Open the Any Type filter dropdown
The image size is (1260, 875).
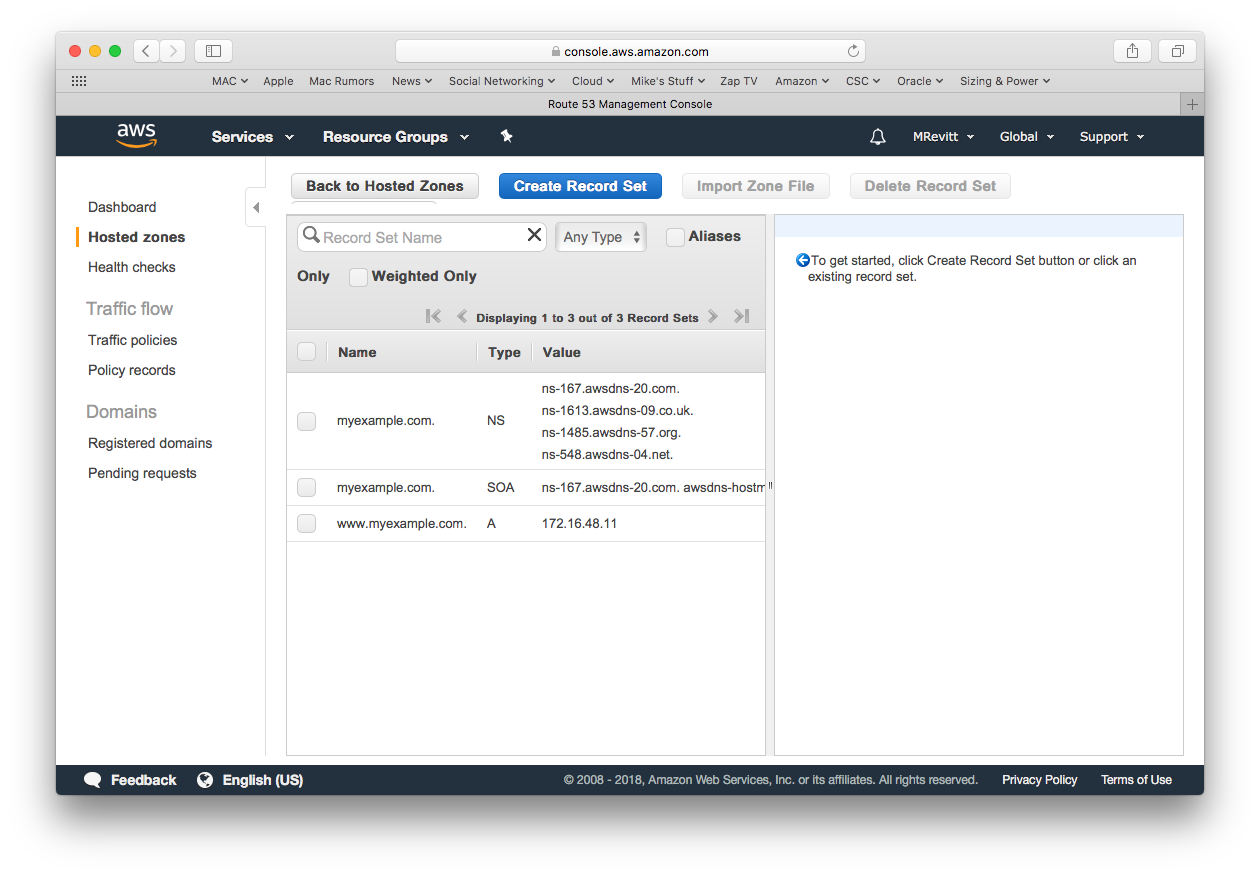(601, 237)
